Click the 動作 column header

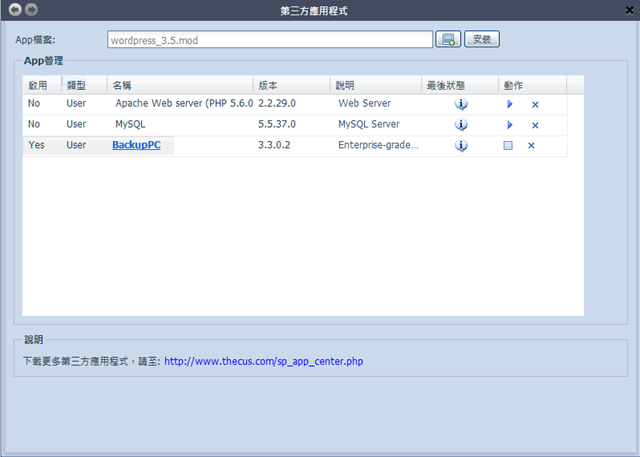pyautogui.click(x=532, y=85)
